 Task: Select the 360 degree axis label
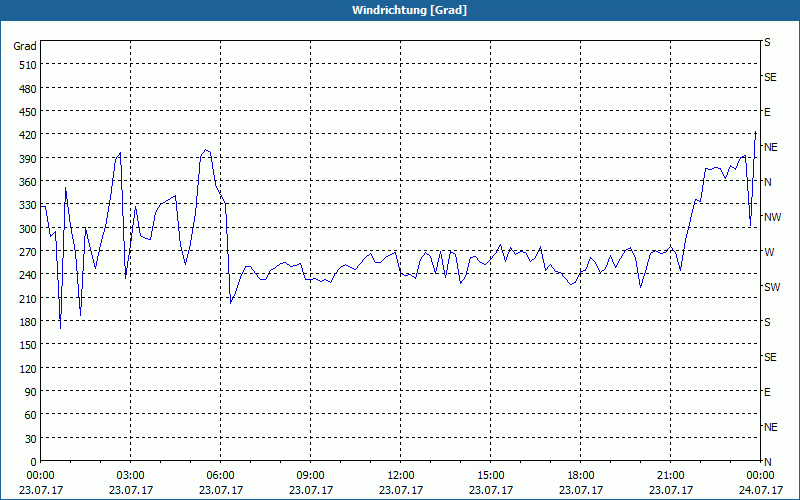click(28, 182)
